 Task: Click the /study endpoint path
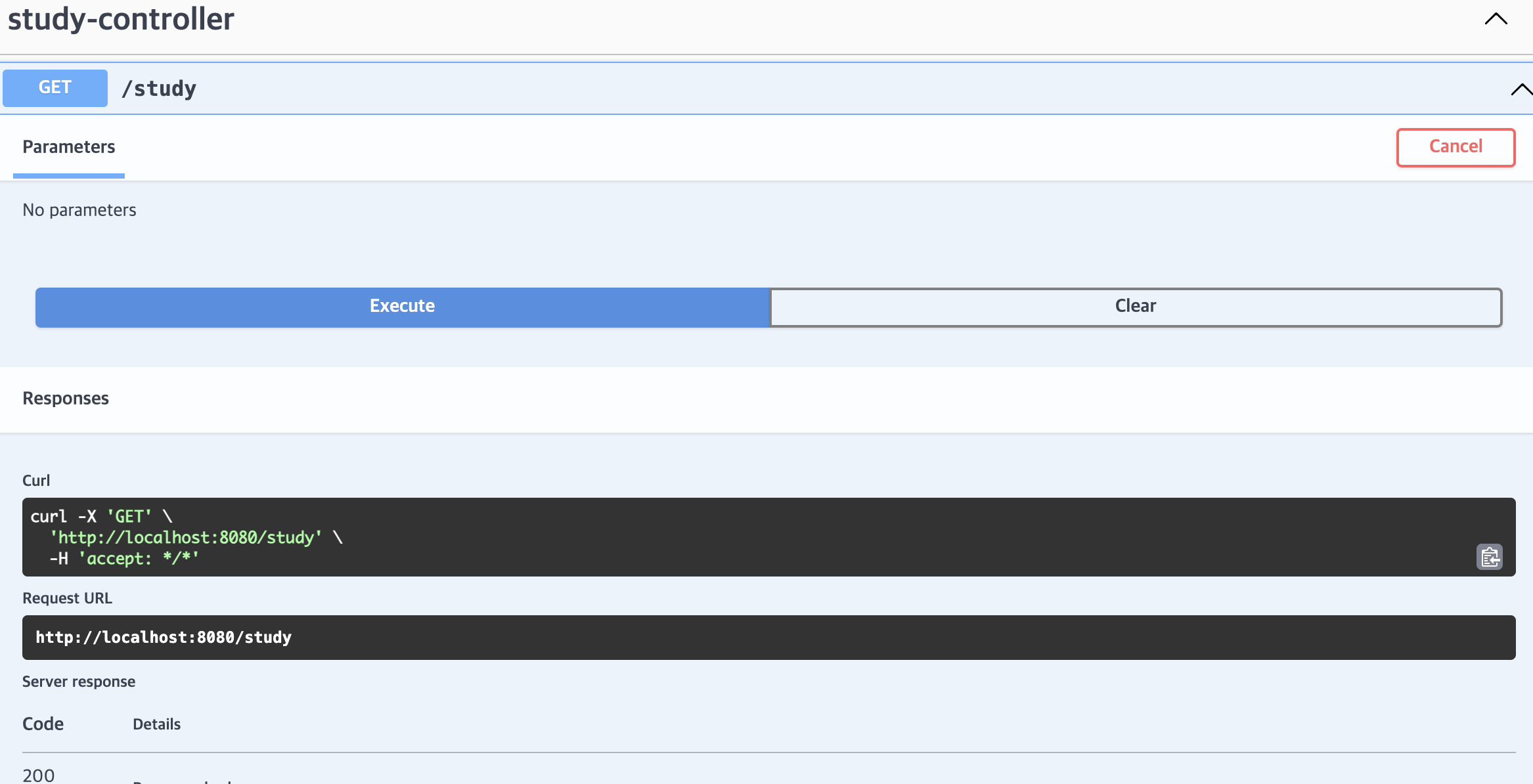click(159, 89)
